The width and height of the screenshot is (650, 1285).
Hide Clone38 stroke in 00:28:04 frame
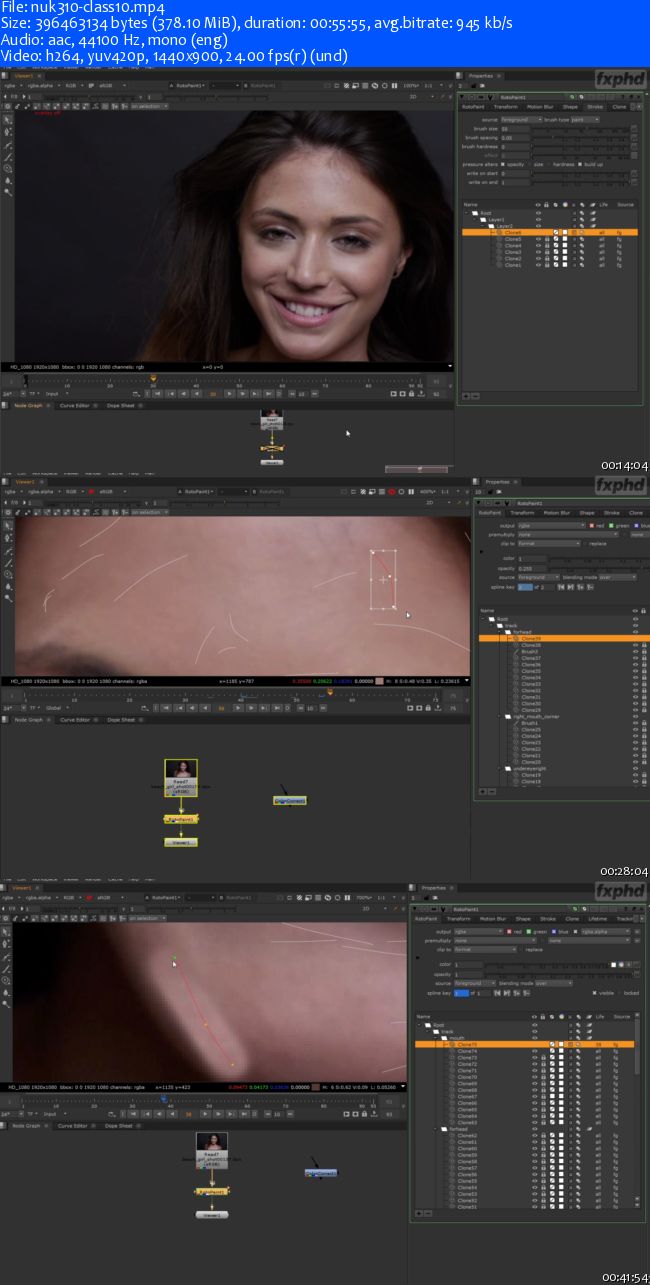[x=635, y=645]
